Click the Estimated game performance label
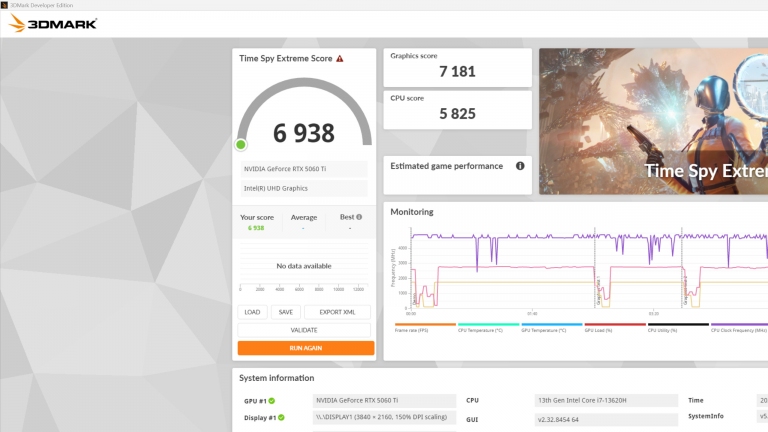The width and height of the screenshot is (768, 432). [446, 166]
